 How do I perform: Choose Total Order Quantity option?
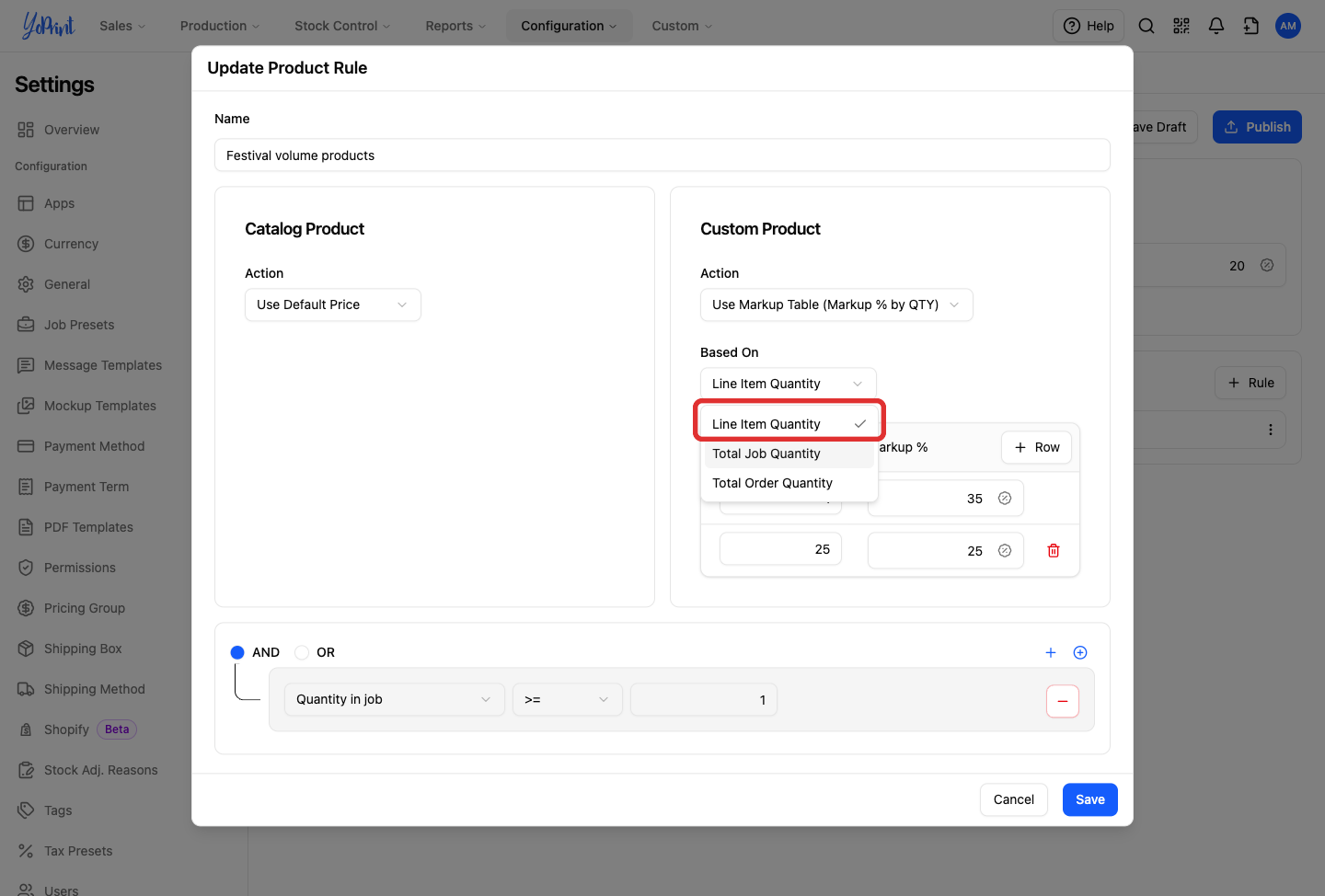point(789,483)
